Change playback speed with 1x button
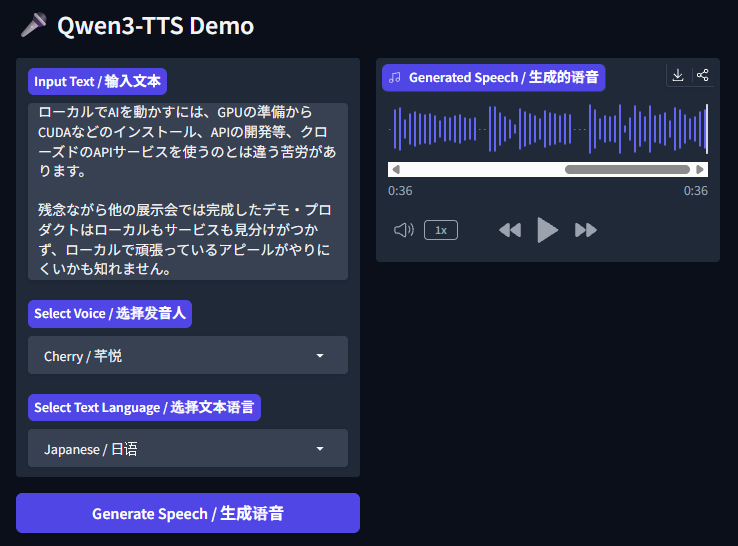The image size is (738, 546). (x=441, y=230)
